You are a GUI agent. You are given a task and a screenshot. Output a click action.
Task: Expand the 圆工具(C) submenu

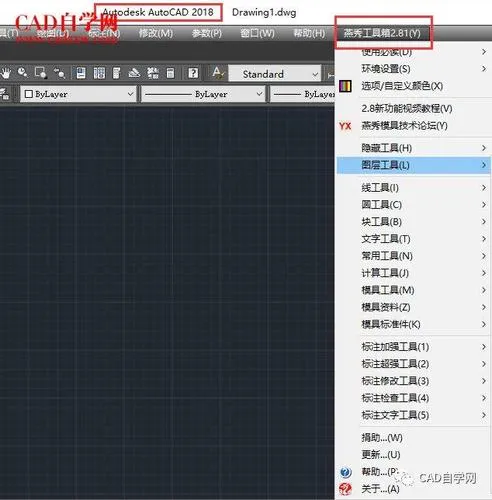[x=413, y=205]
